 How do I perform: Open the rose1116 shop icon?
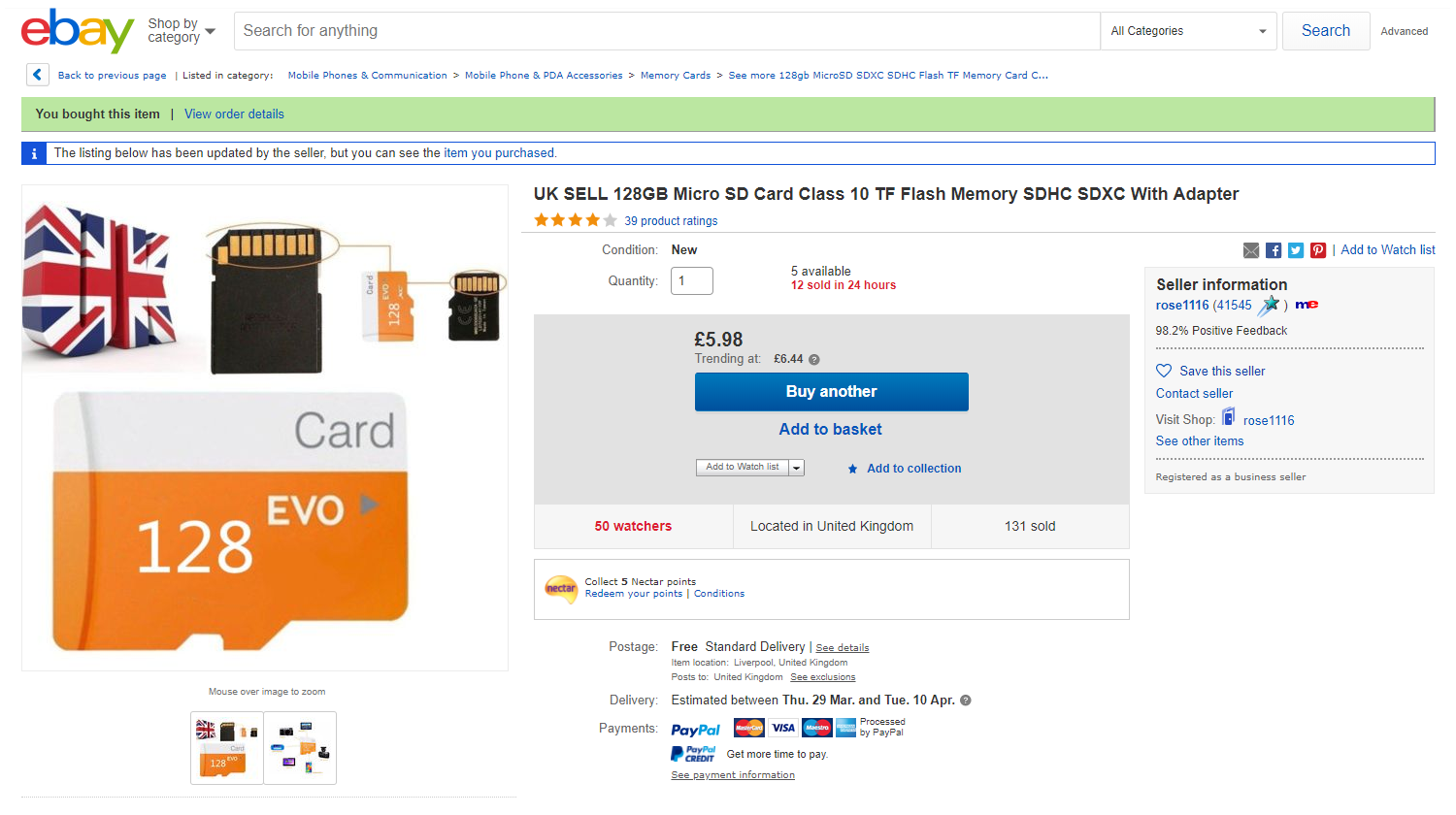(1229, 418)
